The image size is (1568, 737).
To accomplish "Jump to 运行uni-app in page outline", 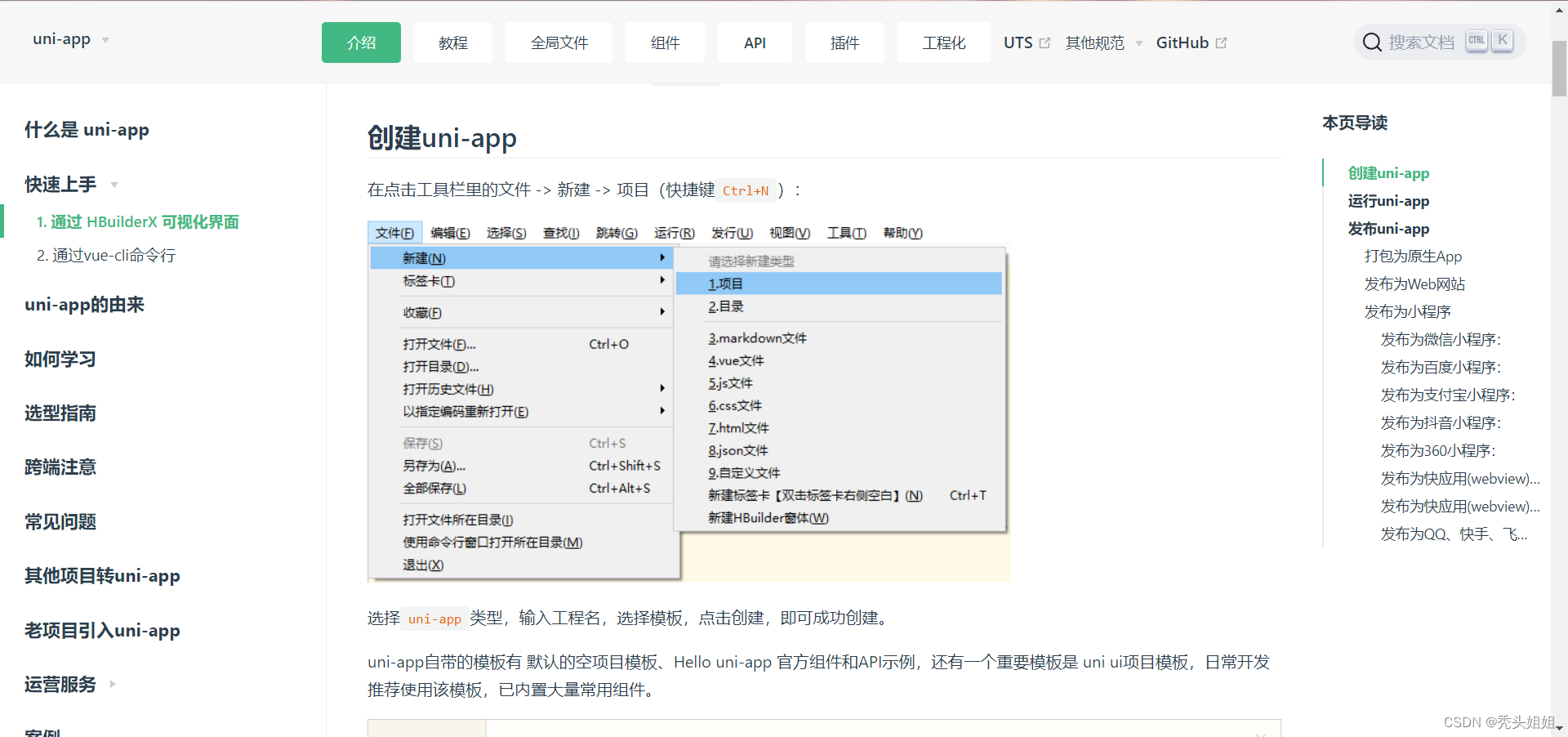I will pyautogui.click(x=1388, y=201).
